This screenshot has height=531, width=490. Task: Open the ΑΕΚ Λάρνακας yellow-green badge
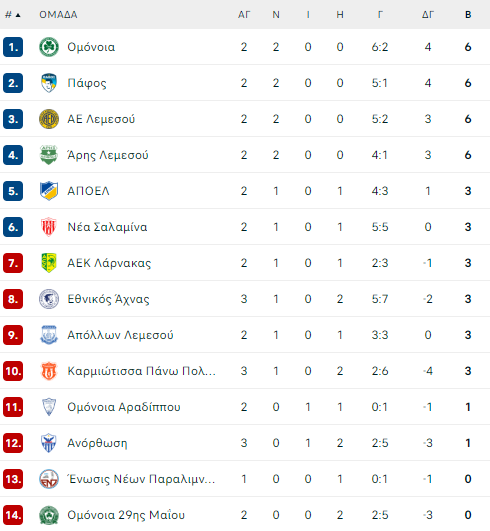click(49, 263)
